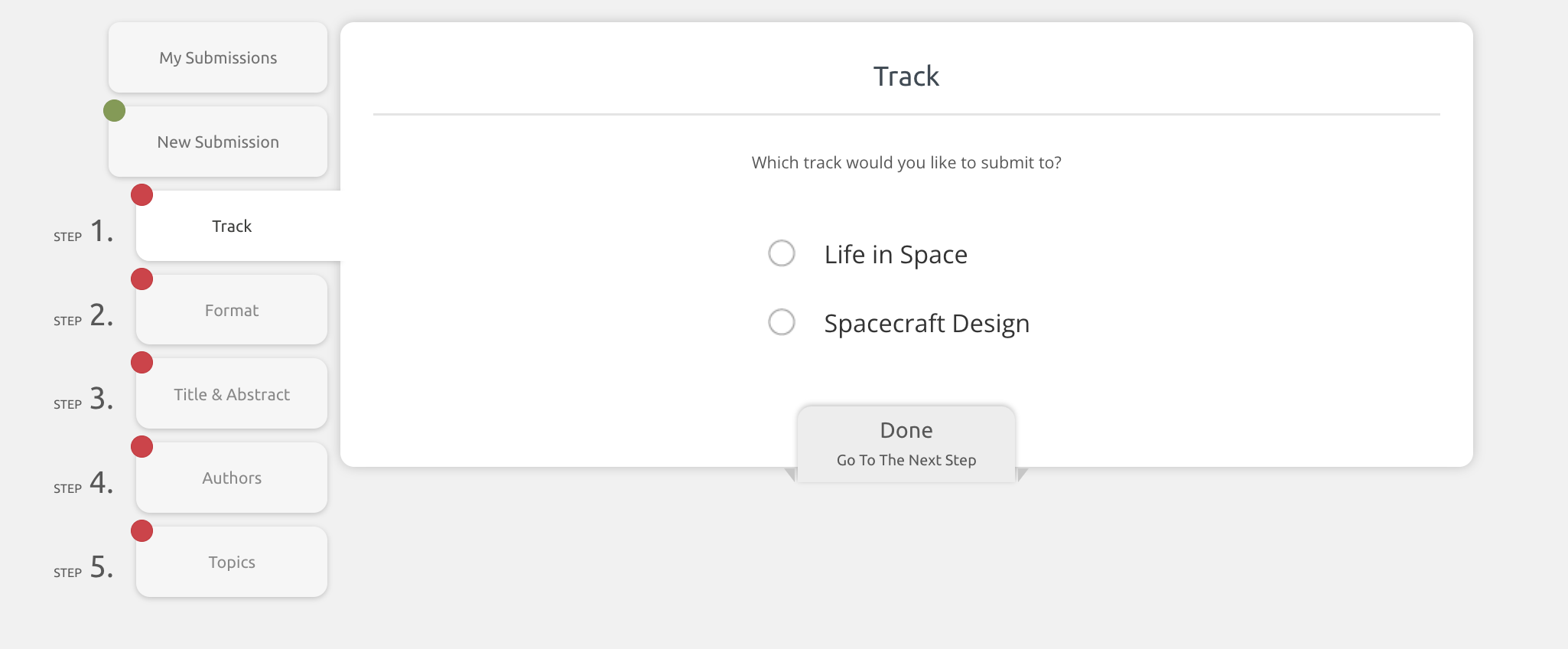This screenshot has width=1568, height=649.
Task: Jump to the Topics step
Action: (232, 563)
